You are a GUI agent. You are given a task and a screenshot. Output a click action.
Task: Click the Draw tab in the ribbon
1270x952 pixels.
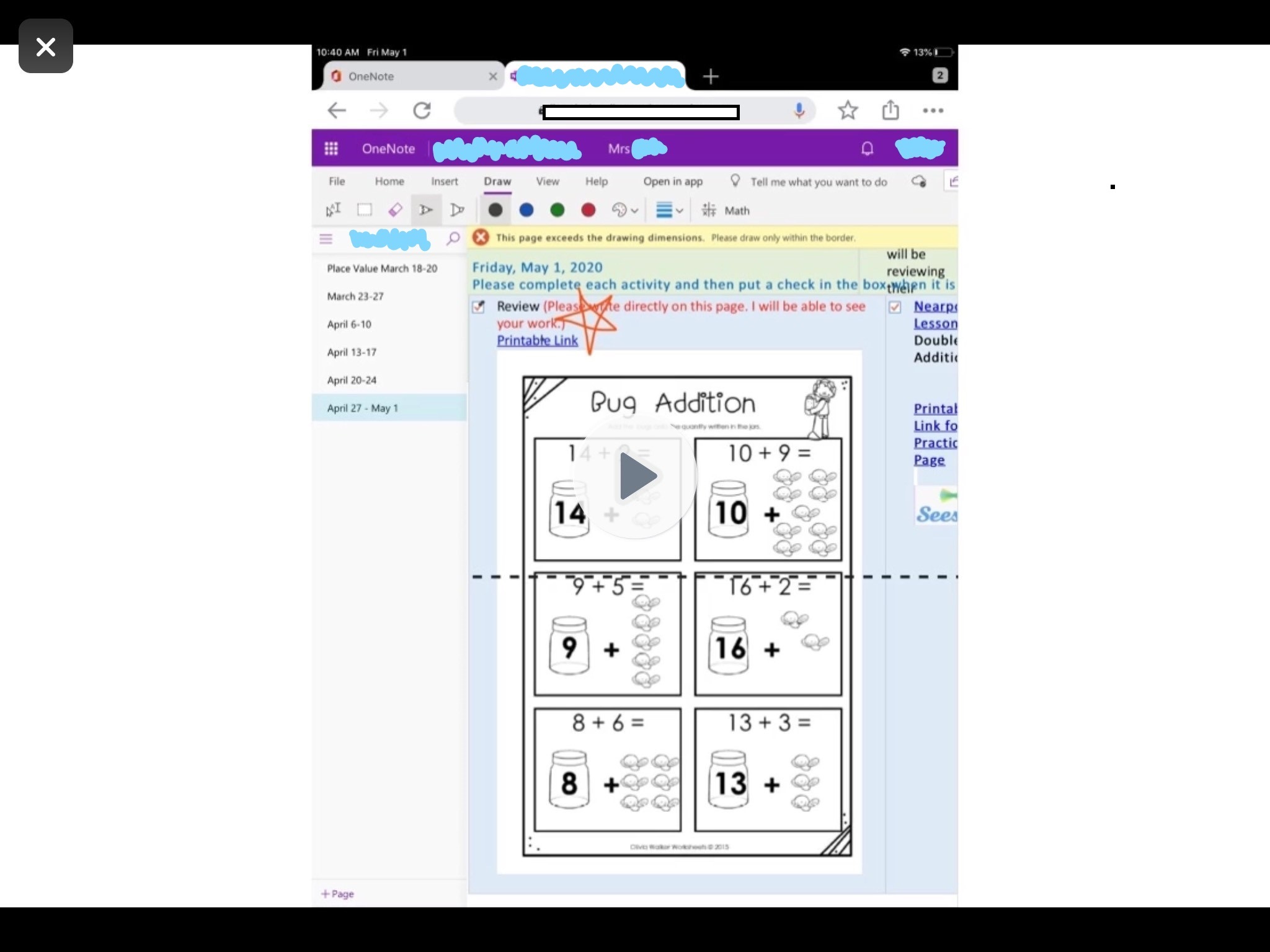pos(496,181)
